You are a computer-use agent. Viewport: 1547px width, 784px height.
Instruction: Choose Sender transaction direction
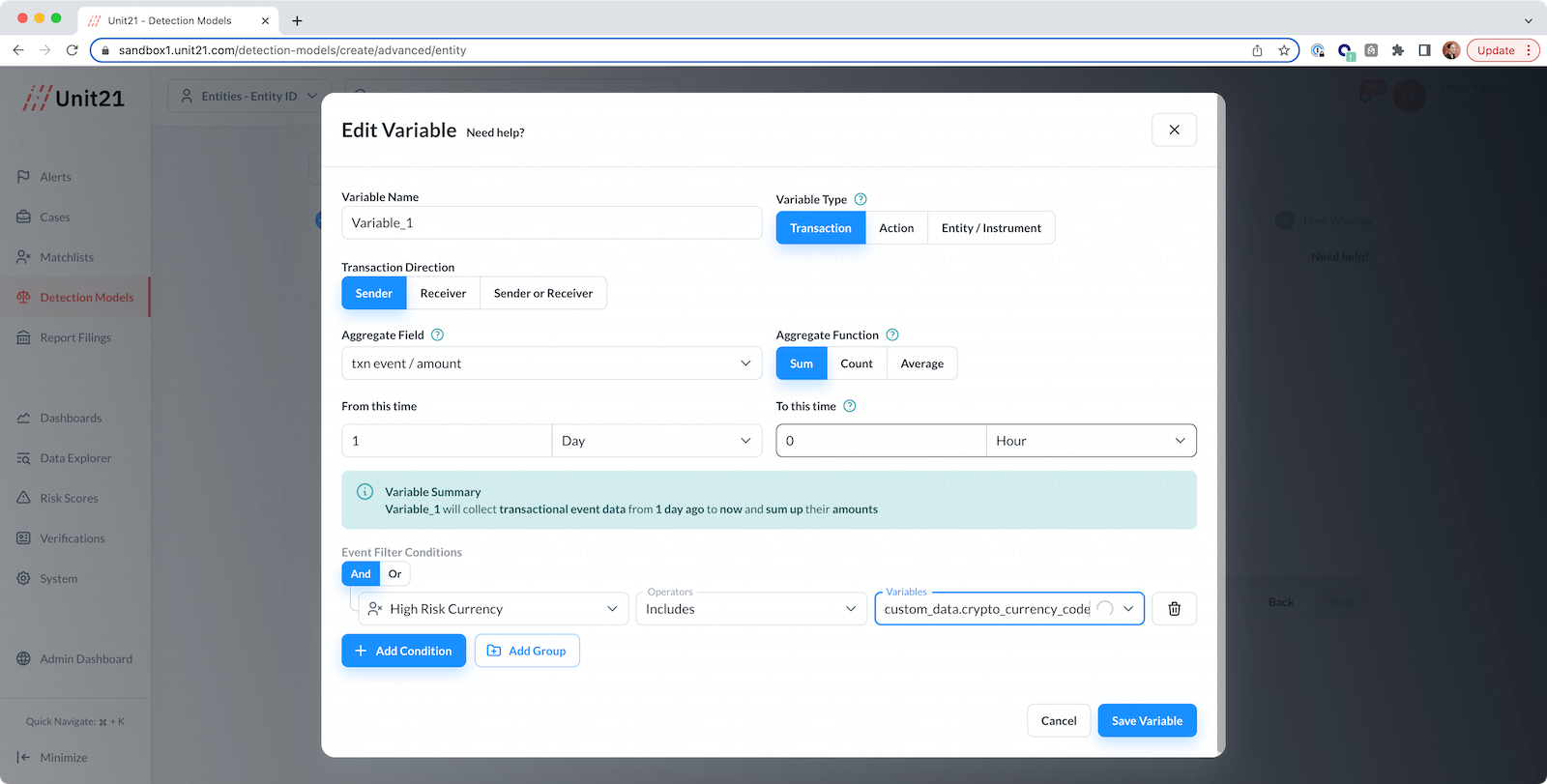click(374, 293)
